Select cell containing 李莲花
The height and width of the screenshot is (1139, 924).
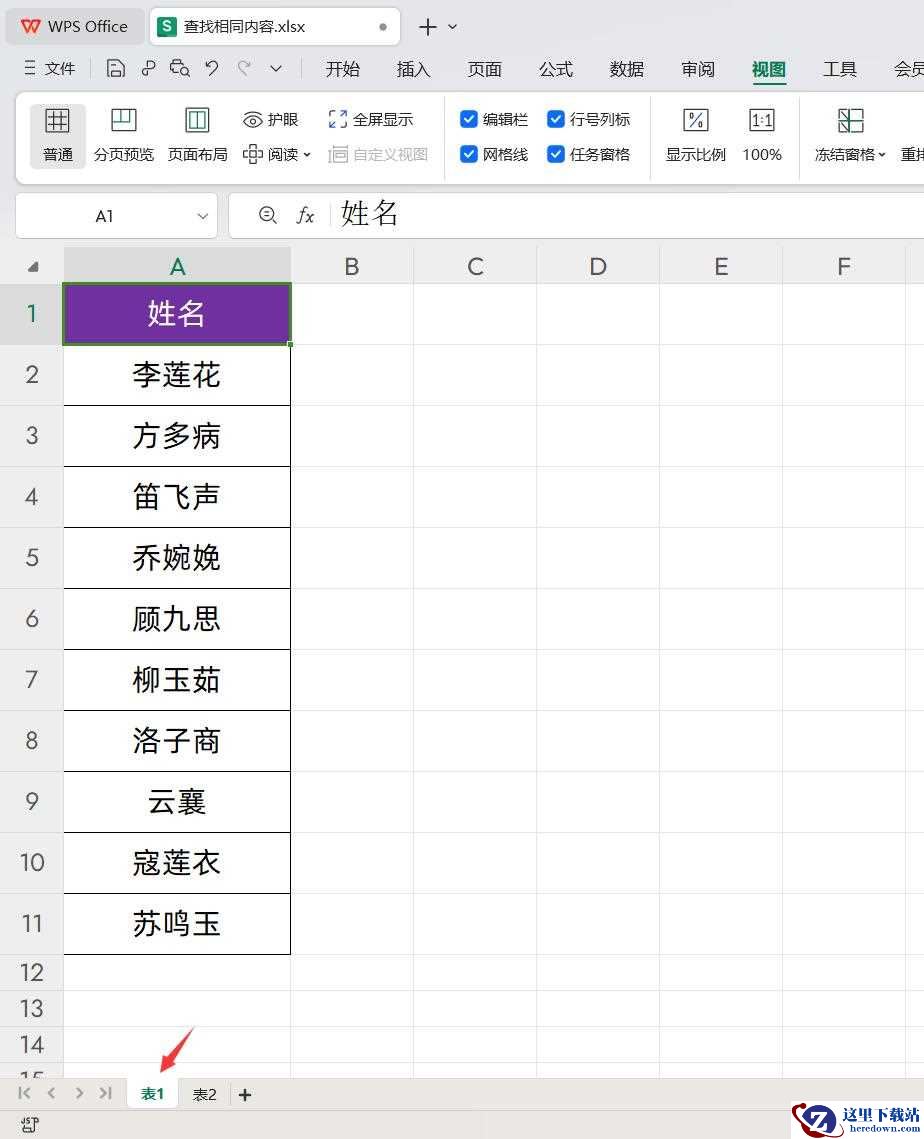[177, 375]
